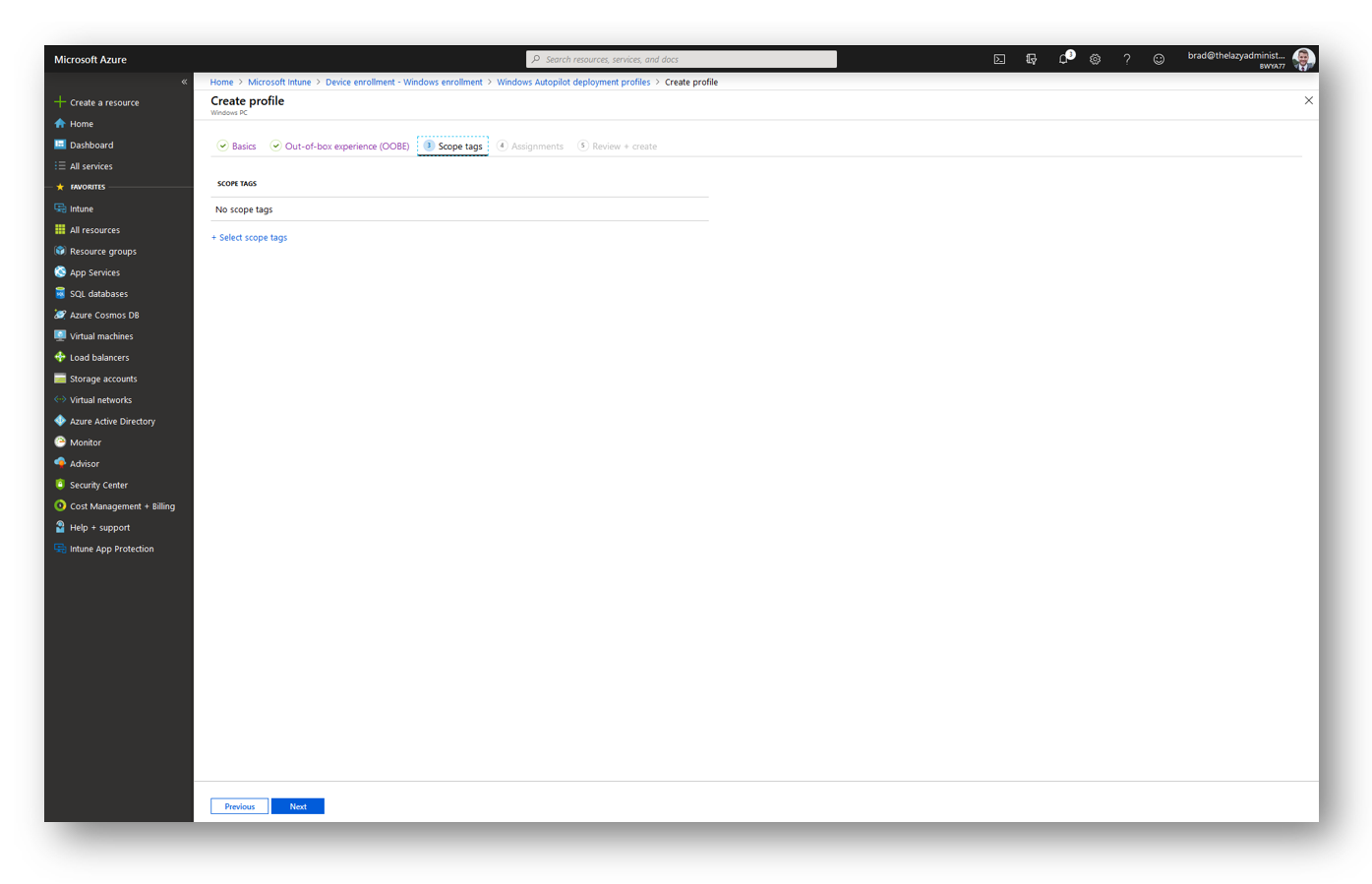Click the Security Center shield icon
Viewport: 1372px width, 884px height.
[x=60, y=485]
